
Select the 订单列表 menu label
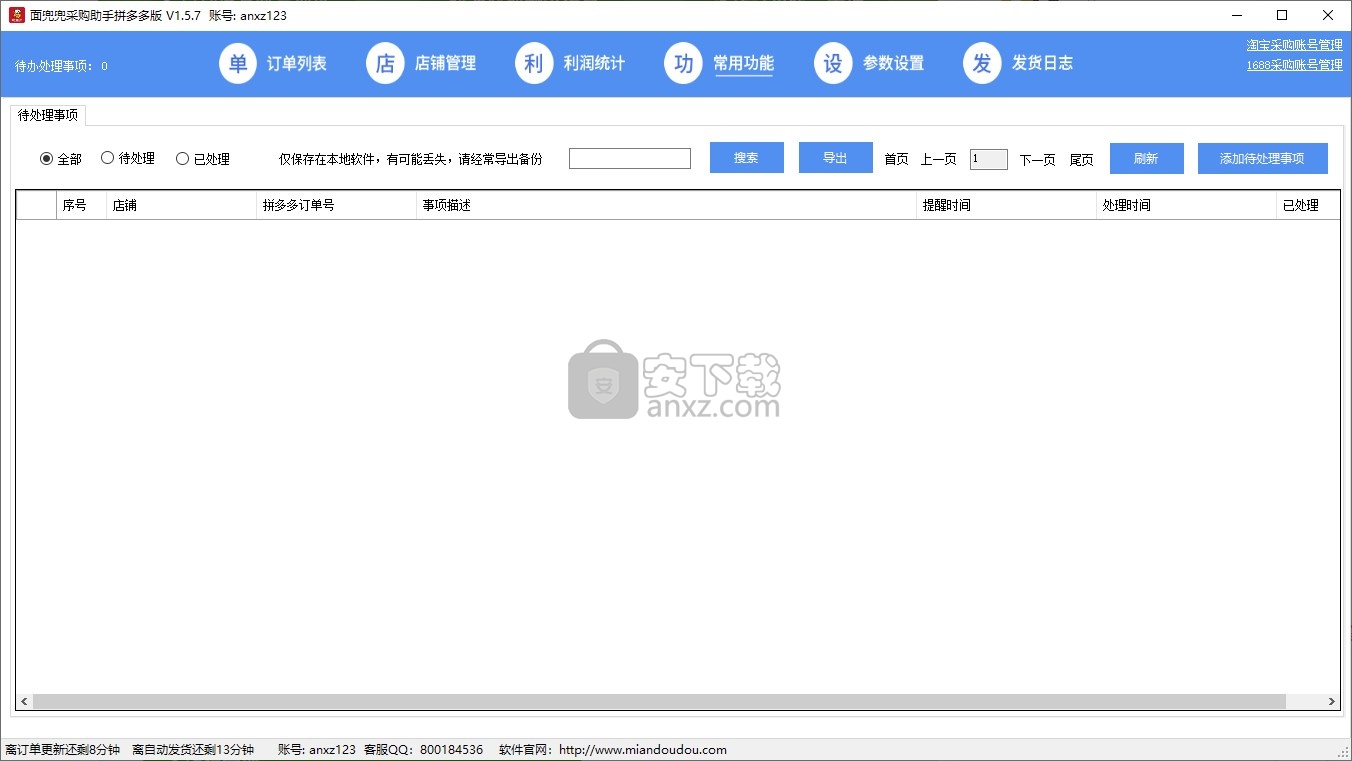click(296, 63)
